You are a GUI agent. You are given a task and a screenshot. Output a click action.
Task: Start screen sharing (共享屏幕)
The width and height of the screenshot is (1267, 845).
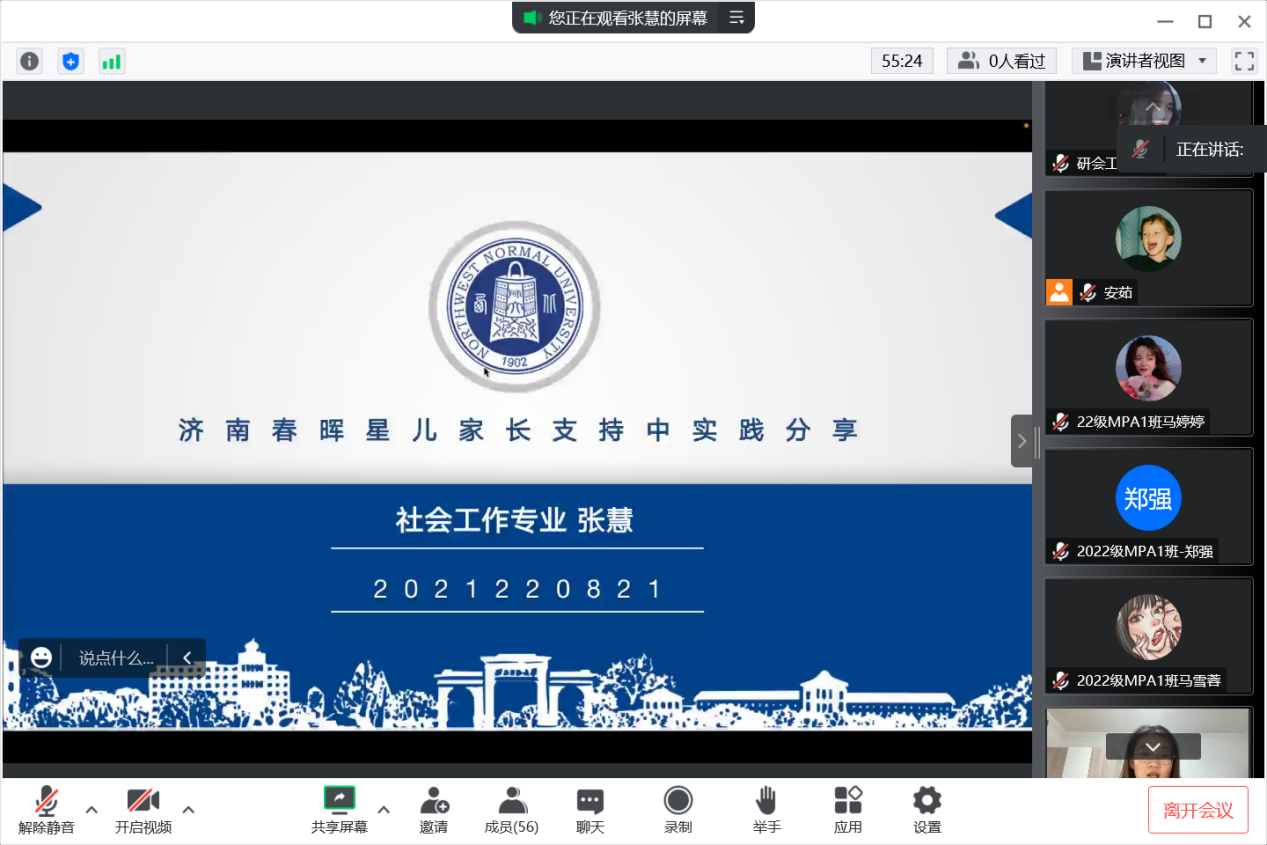click(x=339, y=809)
